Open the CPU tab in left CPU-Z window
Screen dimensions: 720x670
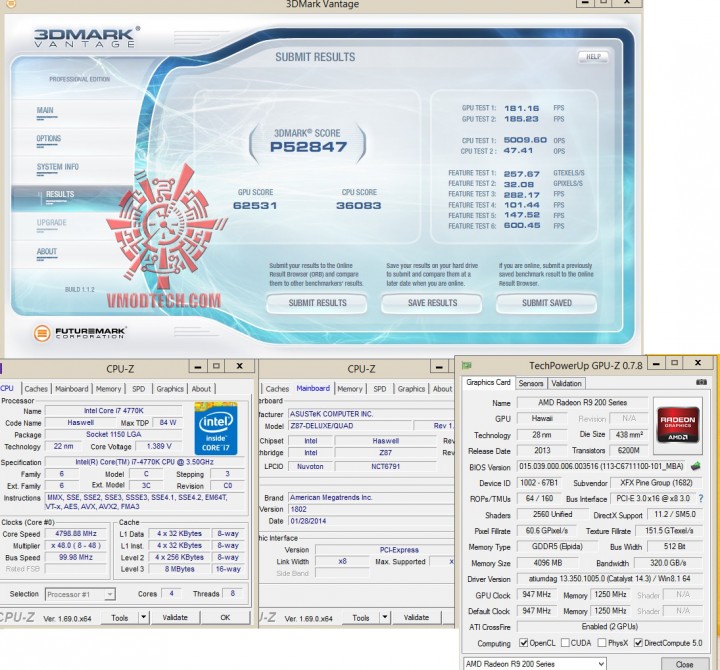7,388
